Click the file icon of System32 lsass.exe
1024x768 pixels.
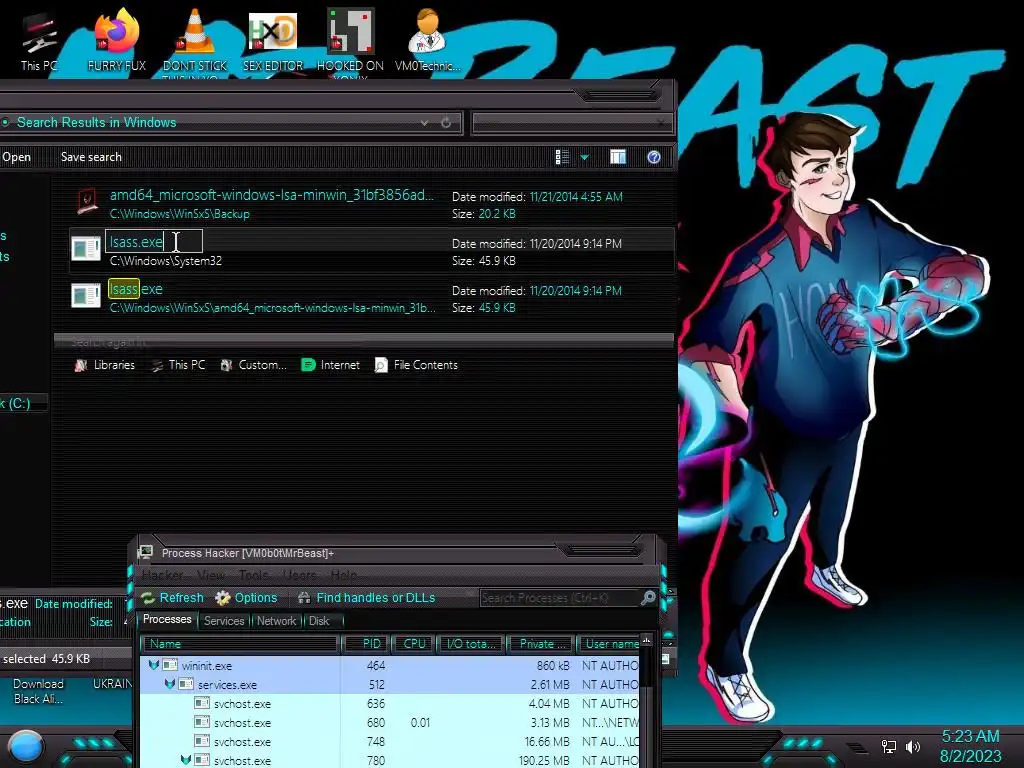point(86,249)
